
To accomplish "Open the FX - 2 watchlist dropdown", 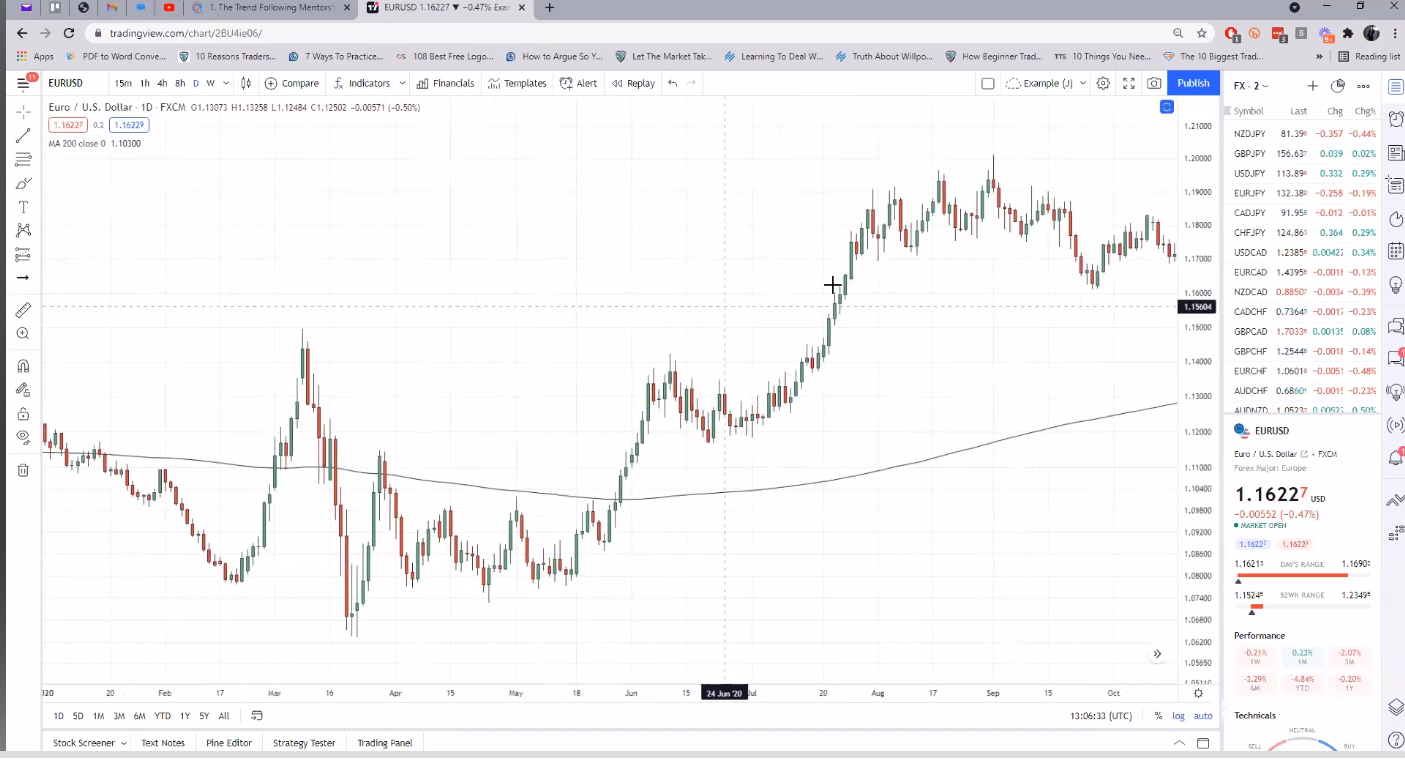I will click(x=1250, y=86).
